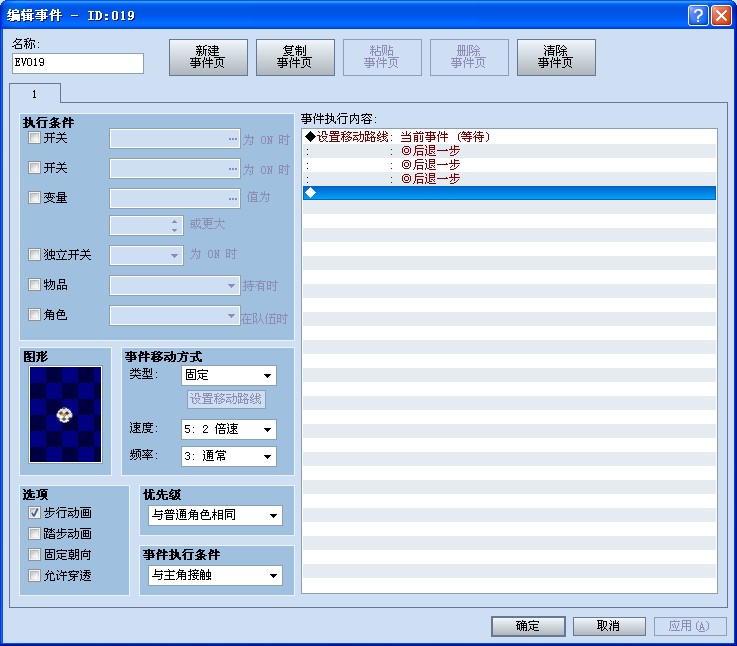Image resolution: width=737 pixels, height=646 pixels.
Task: Select the second 后退一步 line
Action: (510, 165)
